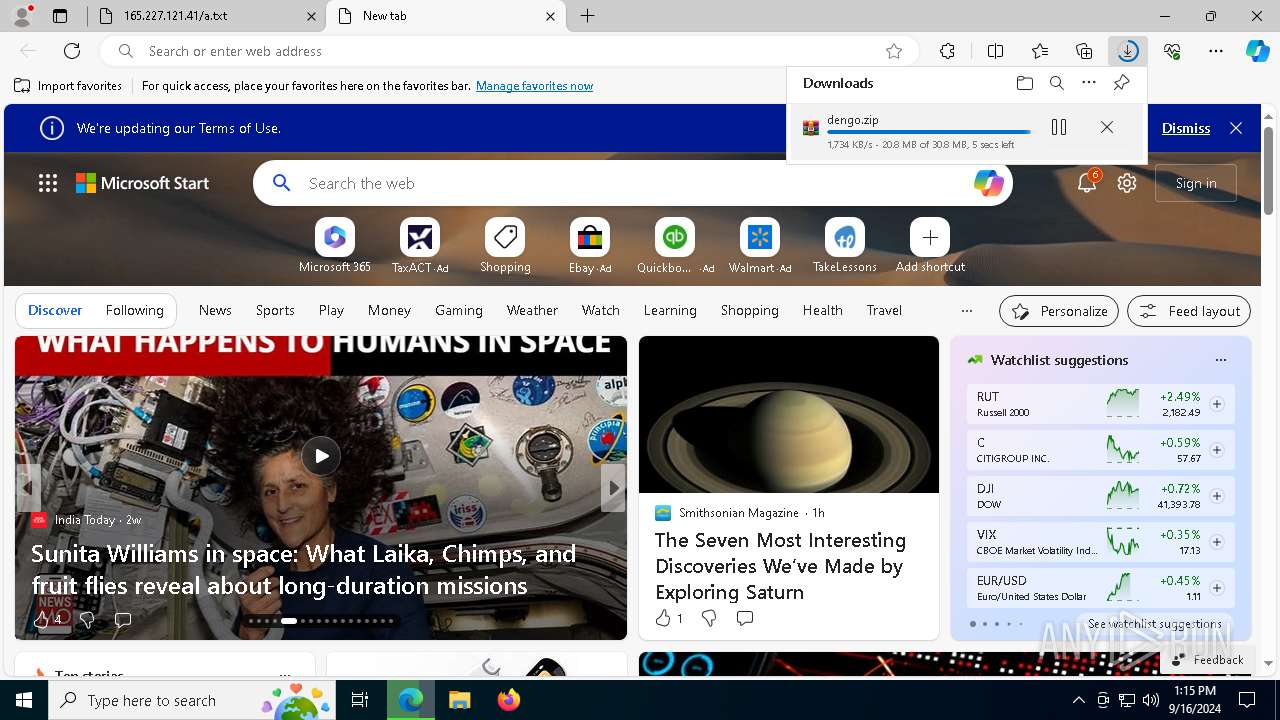Cancel the dengo.zip download
1280x720 pixels.
click(x=1106, y=127)
